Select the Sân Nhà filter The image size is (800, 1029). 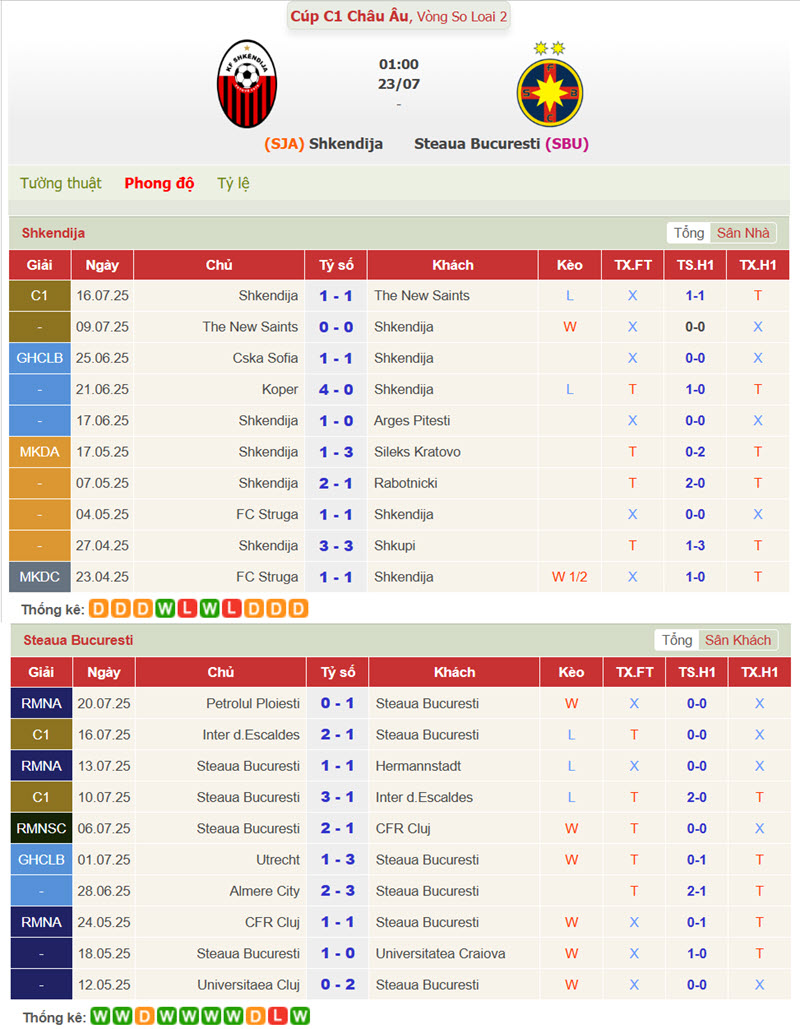[x=743, y=233]
